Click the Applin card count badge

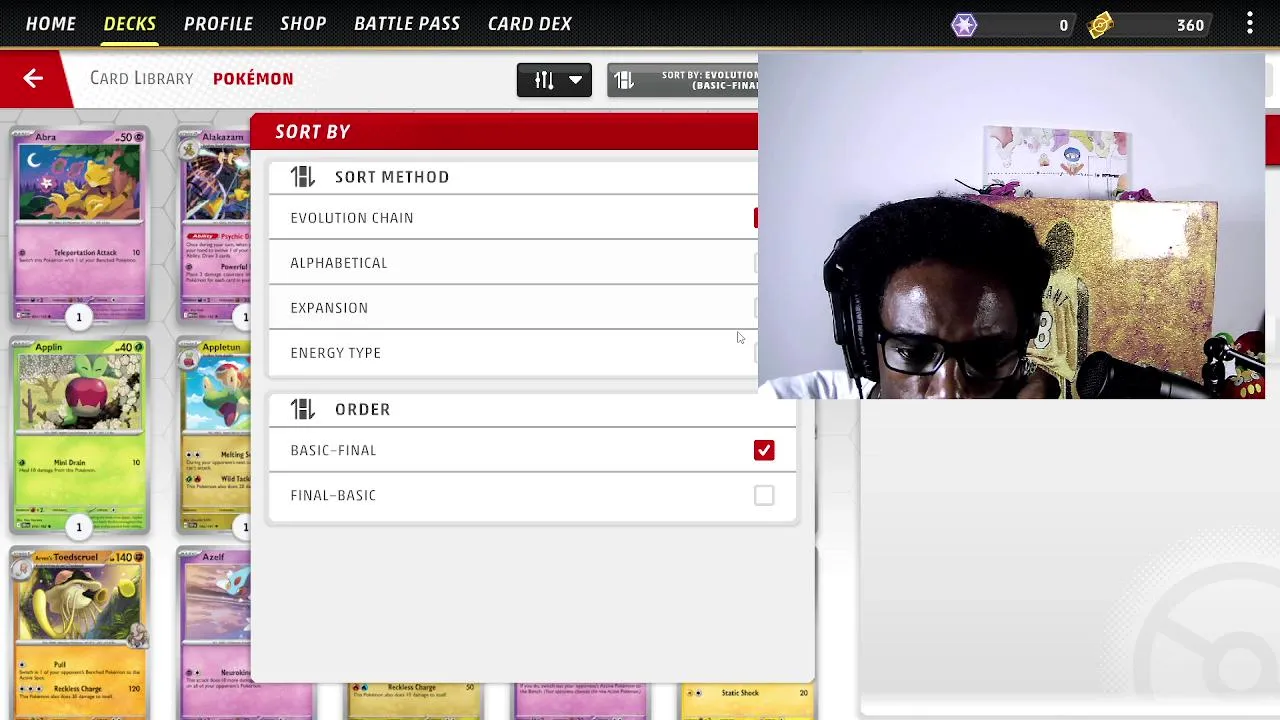pos(79,527)
